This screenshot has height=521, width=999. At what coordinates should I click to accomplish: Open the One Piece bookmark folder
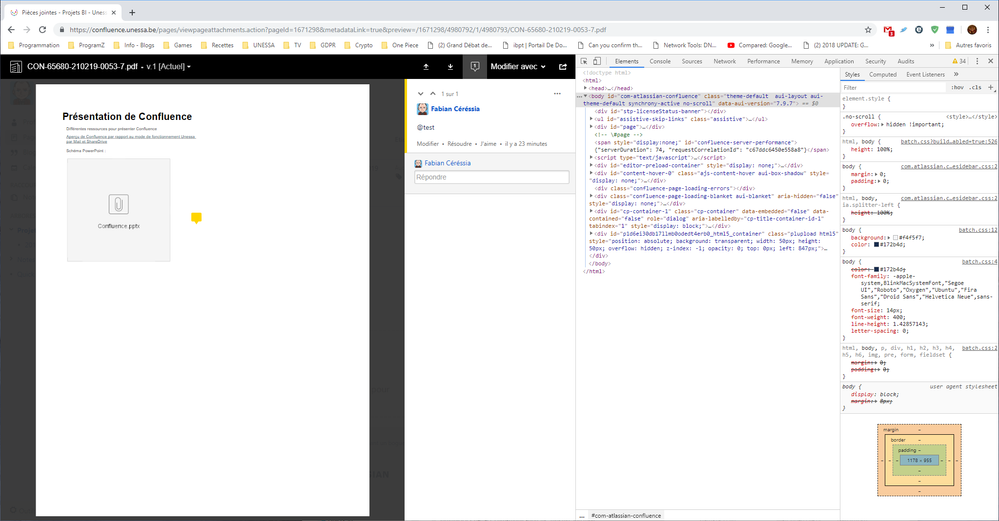pos(399,45)
